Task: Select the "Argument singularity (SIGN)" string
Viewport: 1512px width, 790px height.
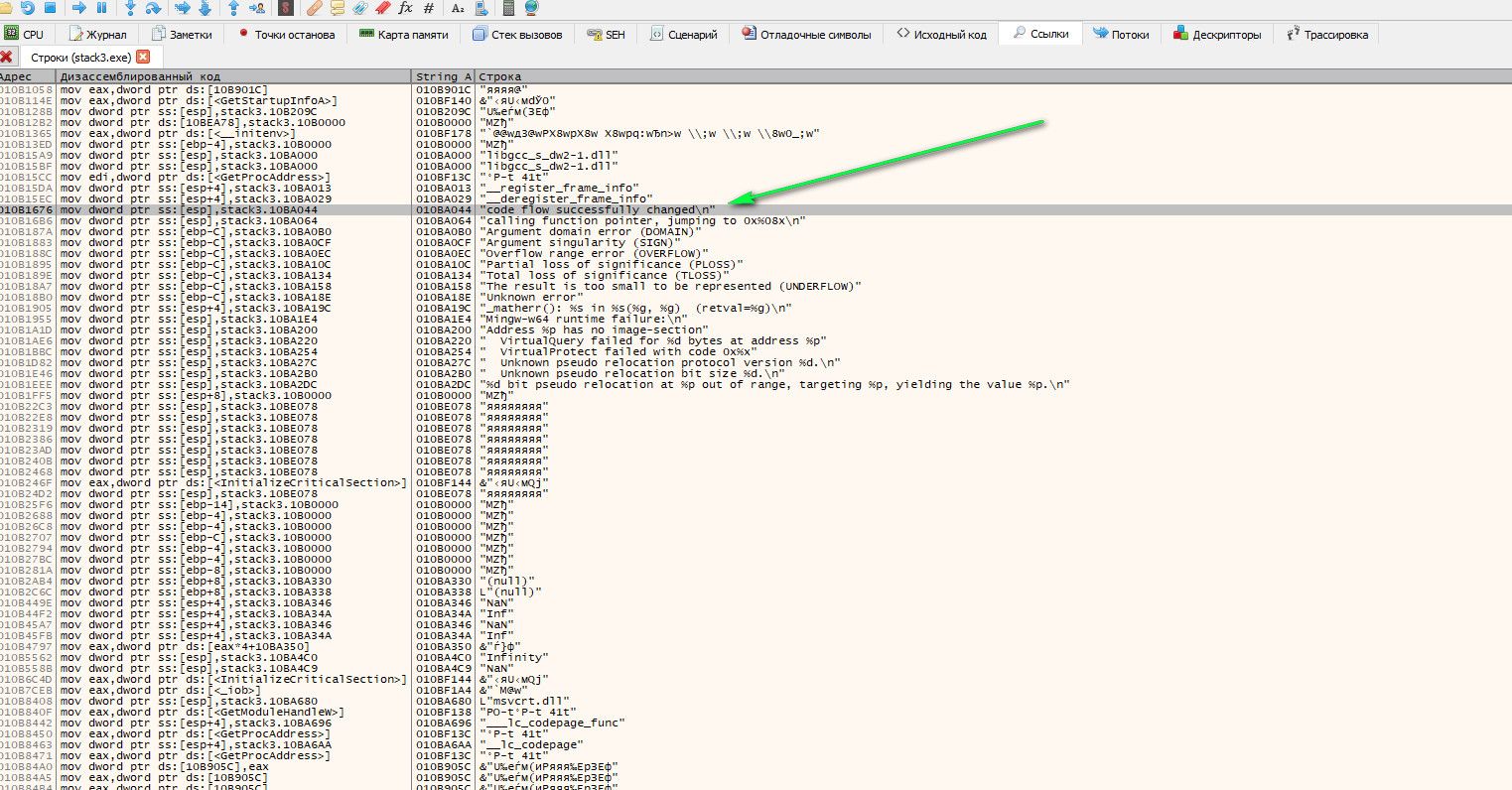Action: tap(581, 243)
